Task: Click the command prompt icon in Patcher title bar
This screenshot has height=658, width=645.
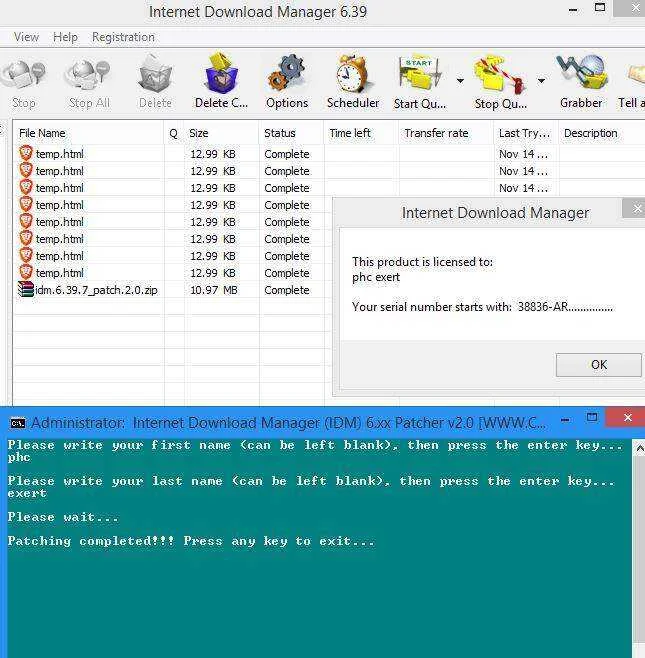Action: pos(18,423)
